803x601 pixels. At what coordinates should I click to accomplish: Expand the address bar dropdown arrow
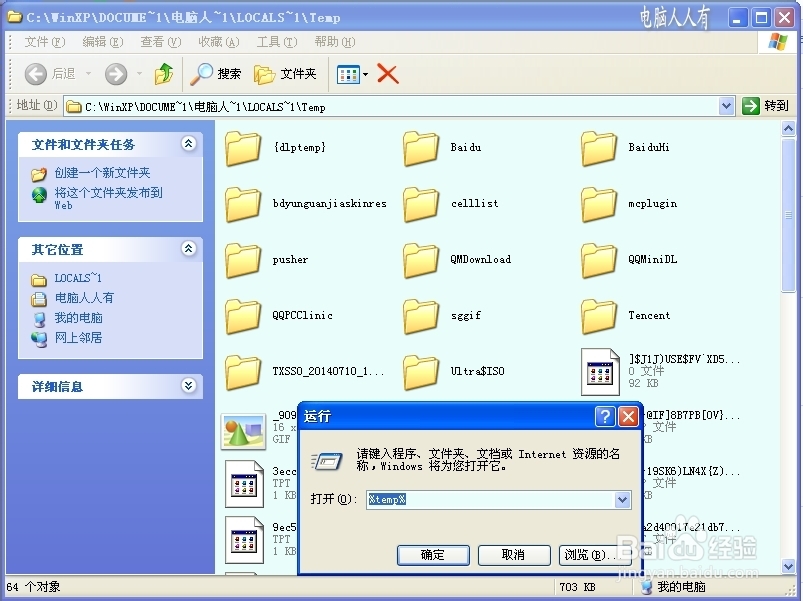click(x=726, y=106)
